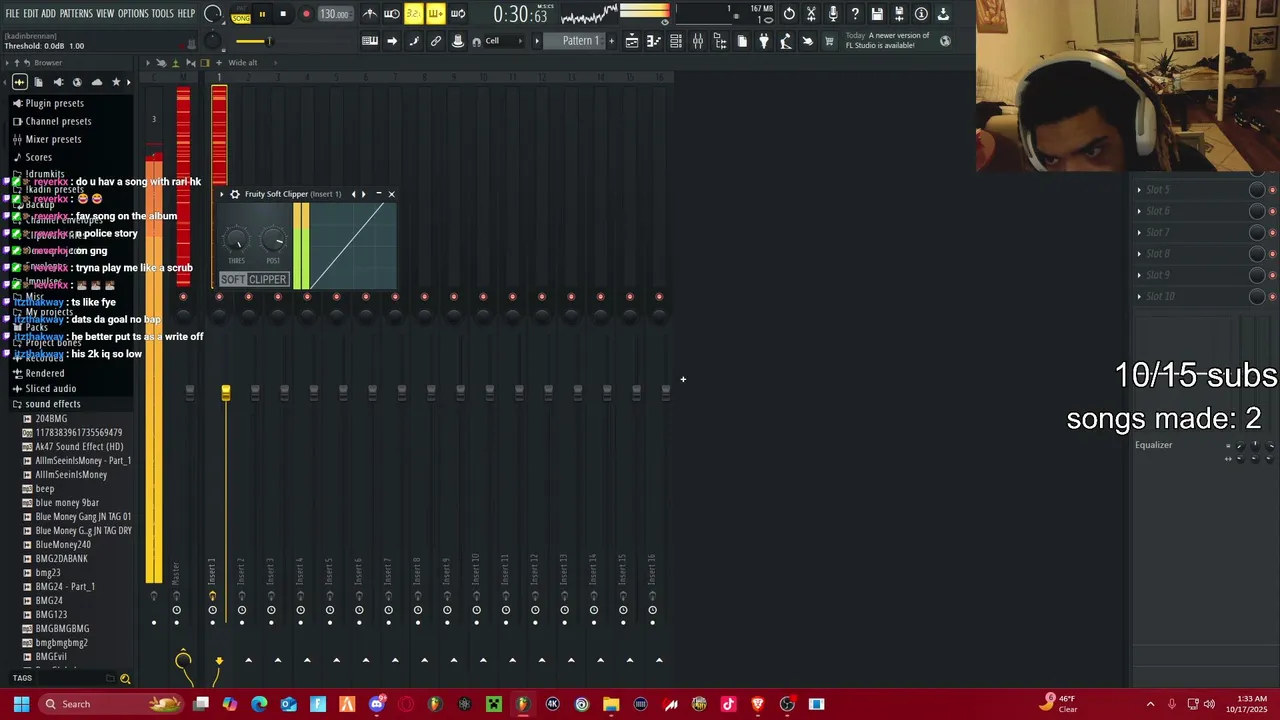Select the Ak47 Sound Effect (HD) sample
This screenshot has height=720, width=1280.
click(79, 447)
